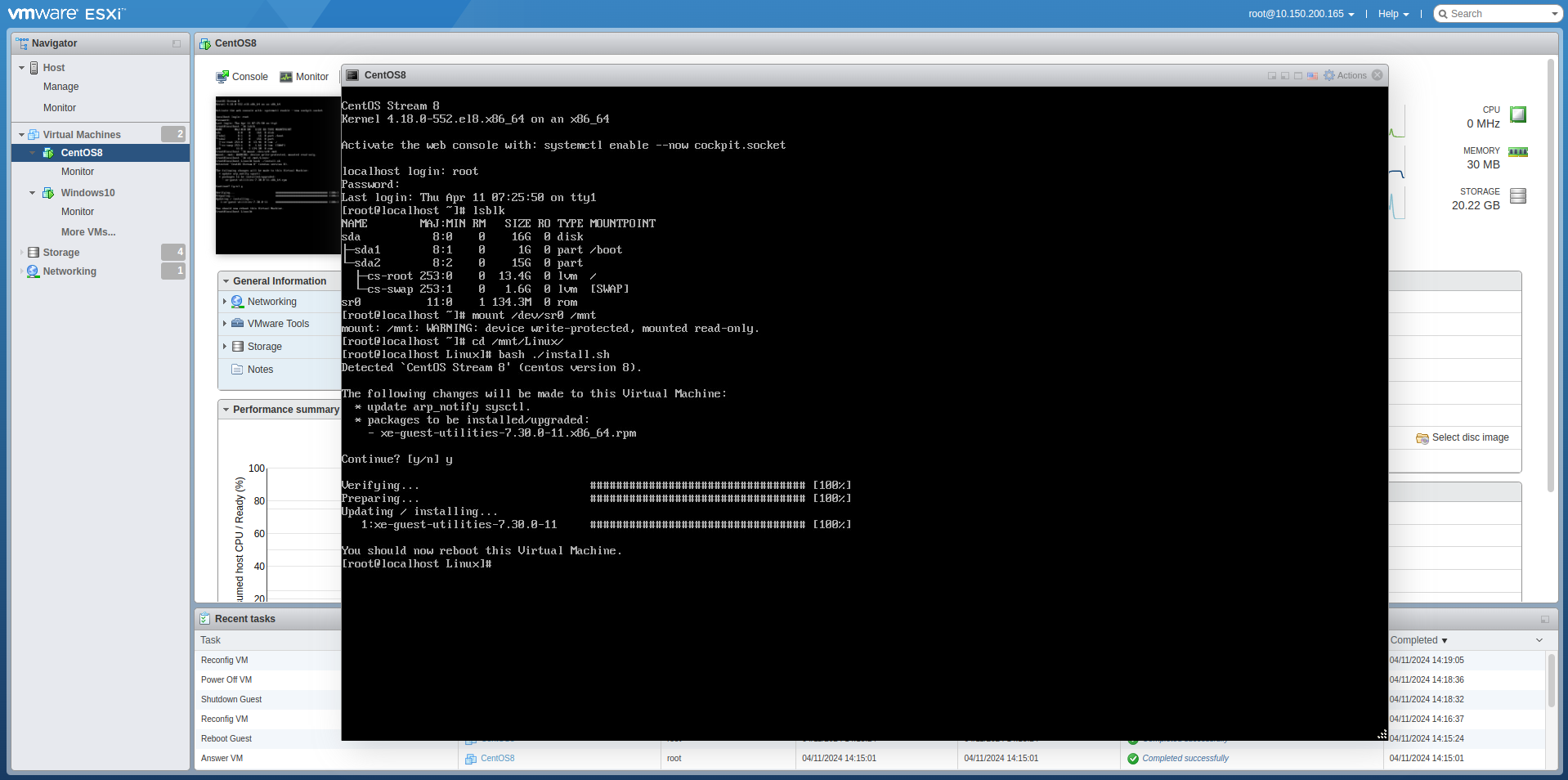Open the Help dropdown menu

point(1393,14)
